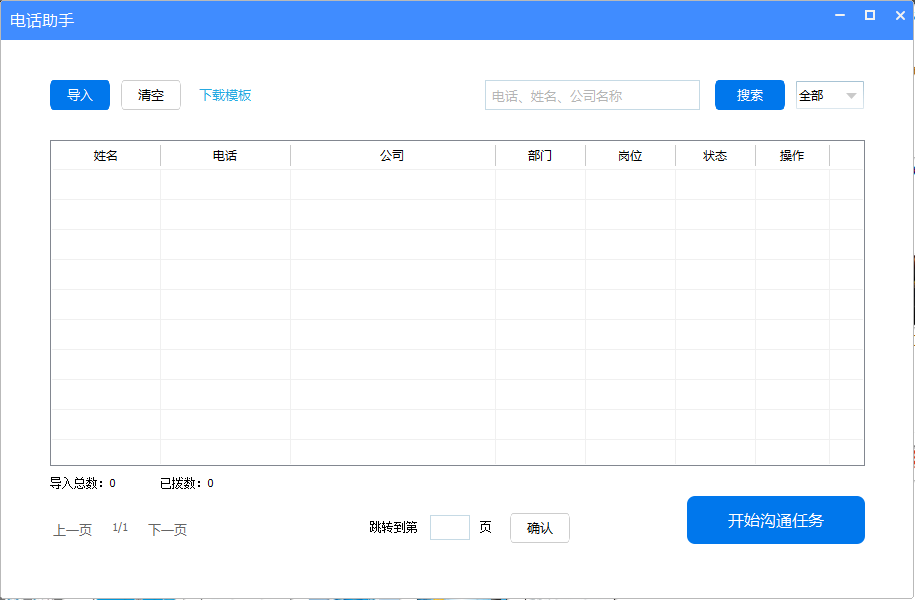This screenshot has width=915, height=600.
Task: Select the 状态 column header
Action: pyautogui.click(x=715, y=156)
